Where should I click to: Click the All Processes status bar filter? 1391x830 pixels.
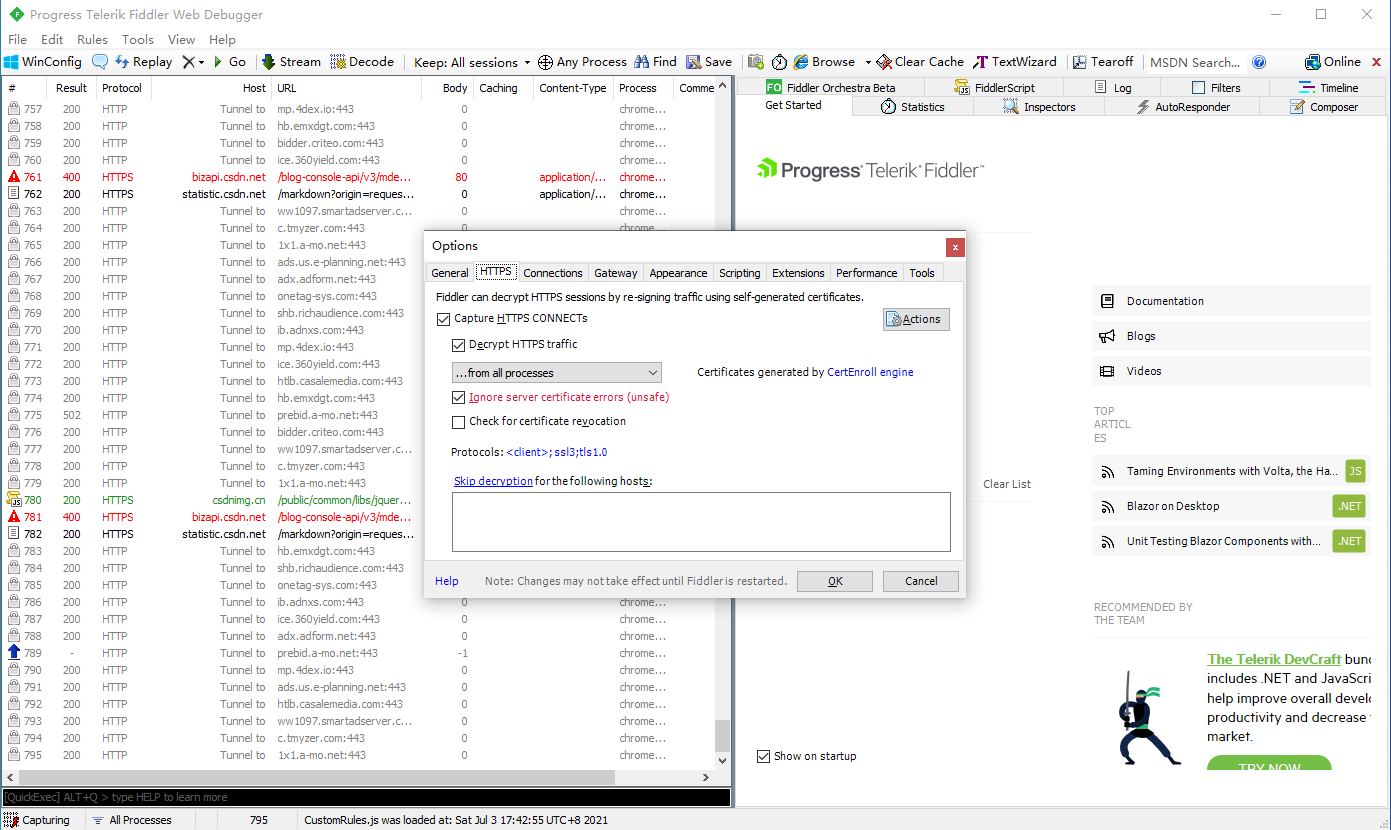click(x=132, y=820)
